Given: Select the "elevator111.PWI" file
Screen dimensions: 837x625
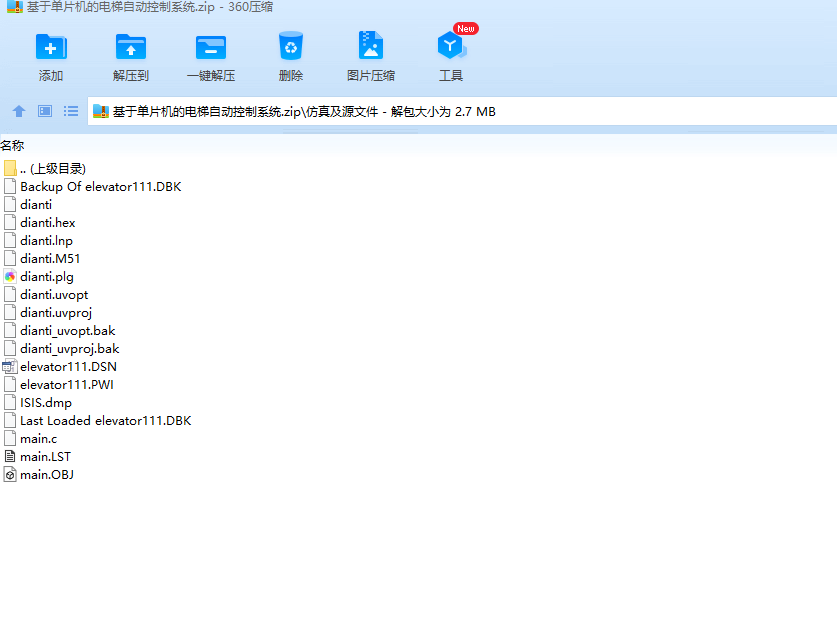Looking at the screenshot, I should (67, 385).
